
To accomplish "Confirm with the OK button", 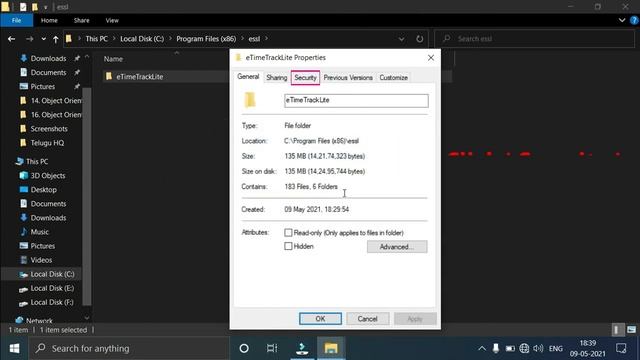I will click(x=320, y=319).
